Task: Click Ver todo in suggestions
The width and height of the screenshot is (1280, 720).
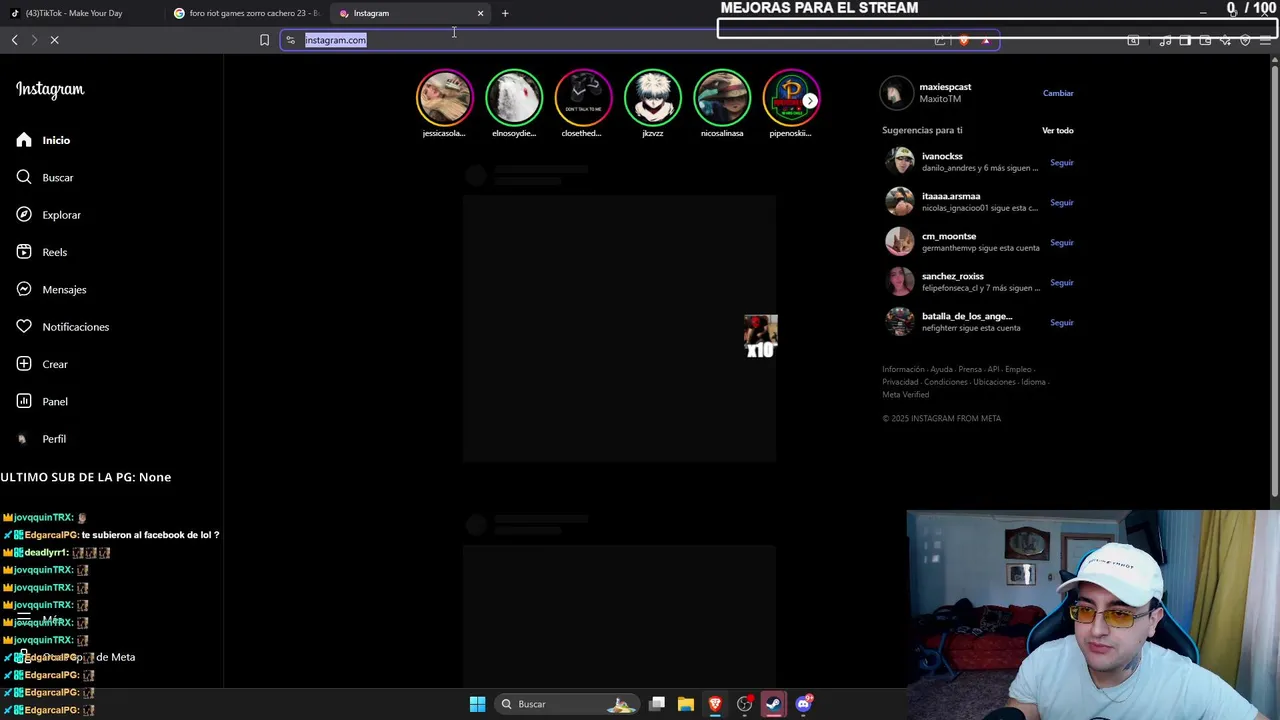Action: 1057,130
